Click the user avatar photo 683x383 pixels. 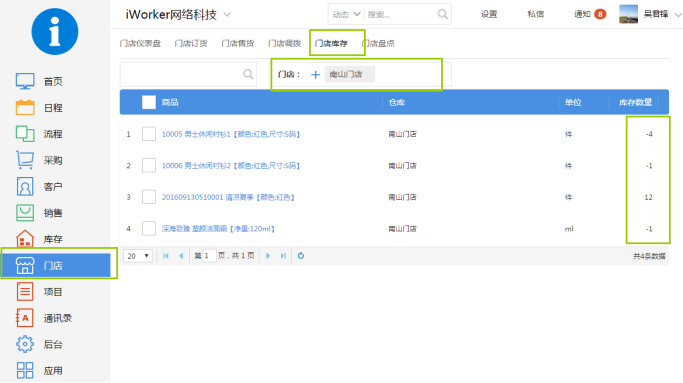pos(628,14)
